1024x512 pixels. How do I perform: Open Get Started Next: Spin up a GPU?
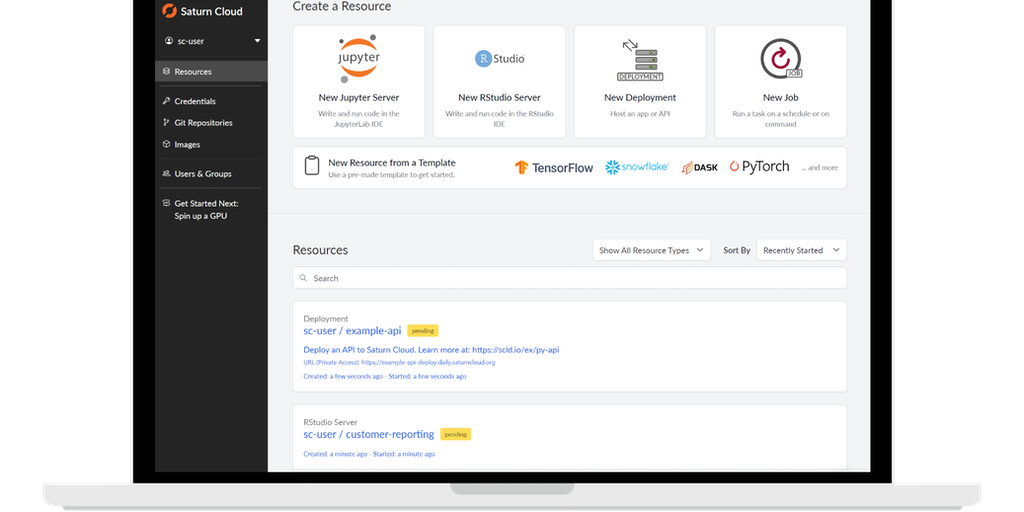coord(206,210)
